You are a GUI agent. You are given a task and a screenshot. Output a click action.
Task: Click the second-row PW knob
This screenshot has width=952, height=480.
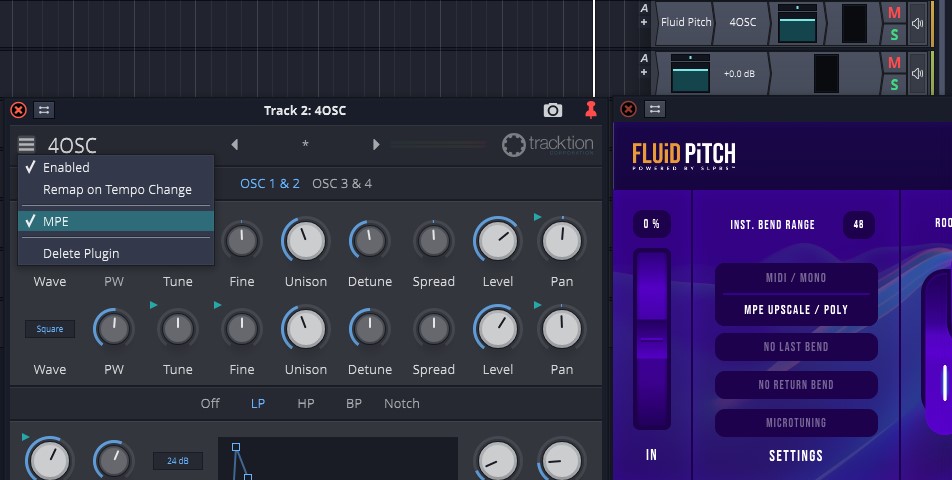114,328
